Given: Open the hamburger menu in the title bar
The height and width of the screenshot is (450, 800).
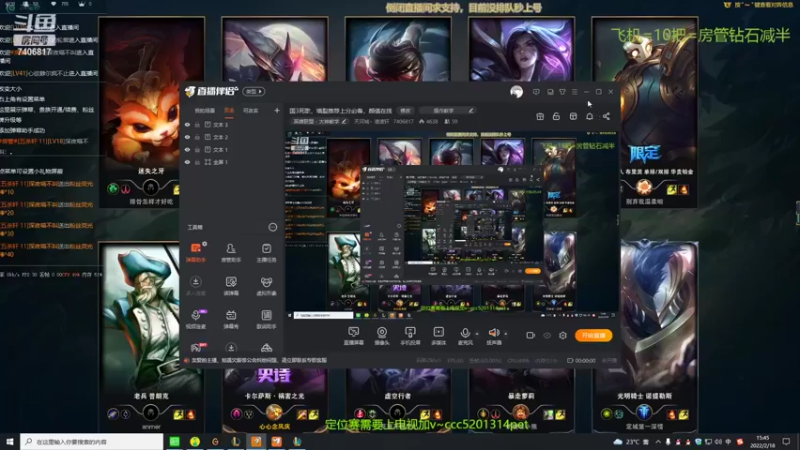Looking at the screenshot, I should (x=574, y=92).
